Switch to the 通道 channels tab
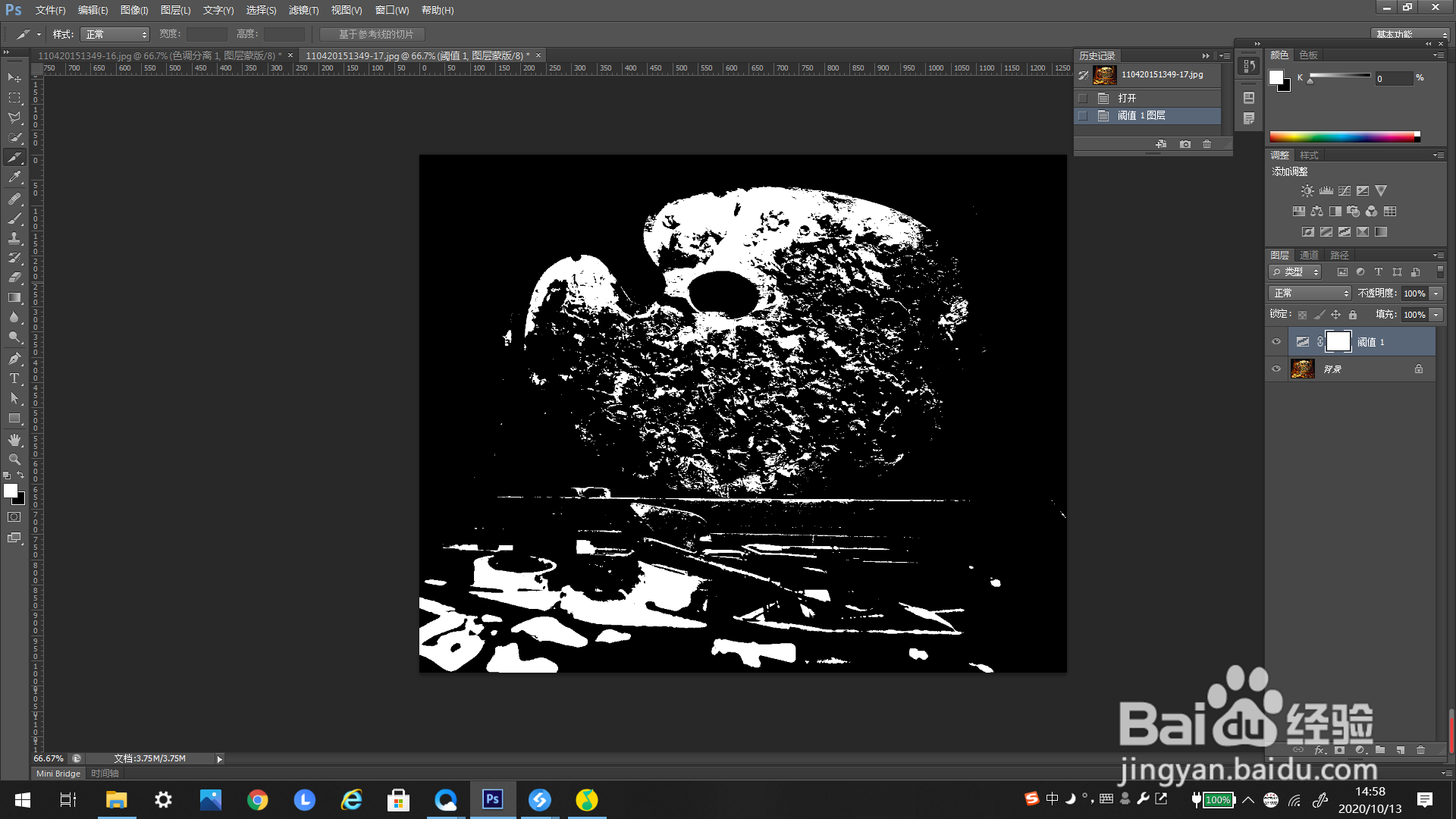The width and height of the screenshot is (1456, 819). pos(1309,255)
